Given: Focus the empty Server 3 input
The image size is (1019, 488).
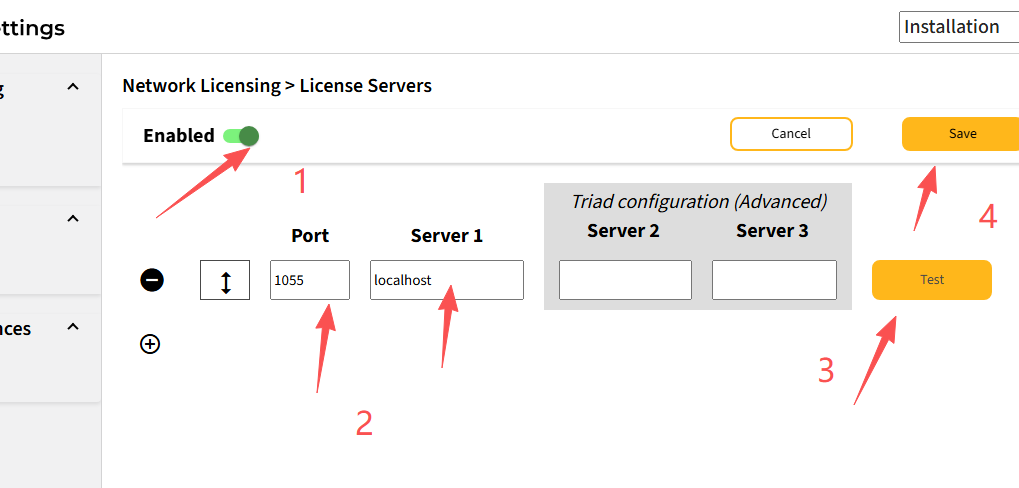Looking at the screenshot, I should pyautogui.click(x=774, y=280).
